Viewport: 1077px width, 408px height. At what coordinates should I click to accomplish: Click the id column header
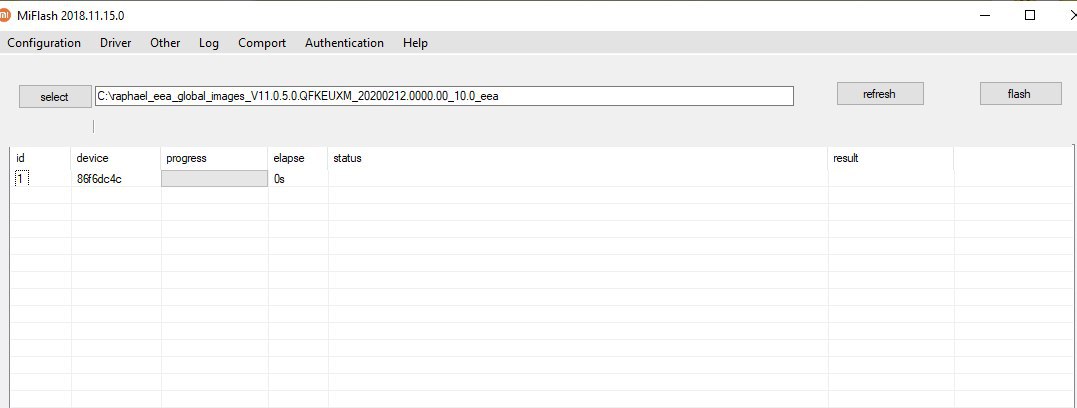coord(40,158)
